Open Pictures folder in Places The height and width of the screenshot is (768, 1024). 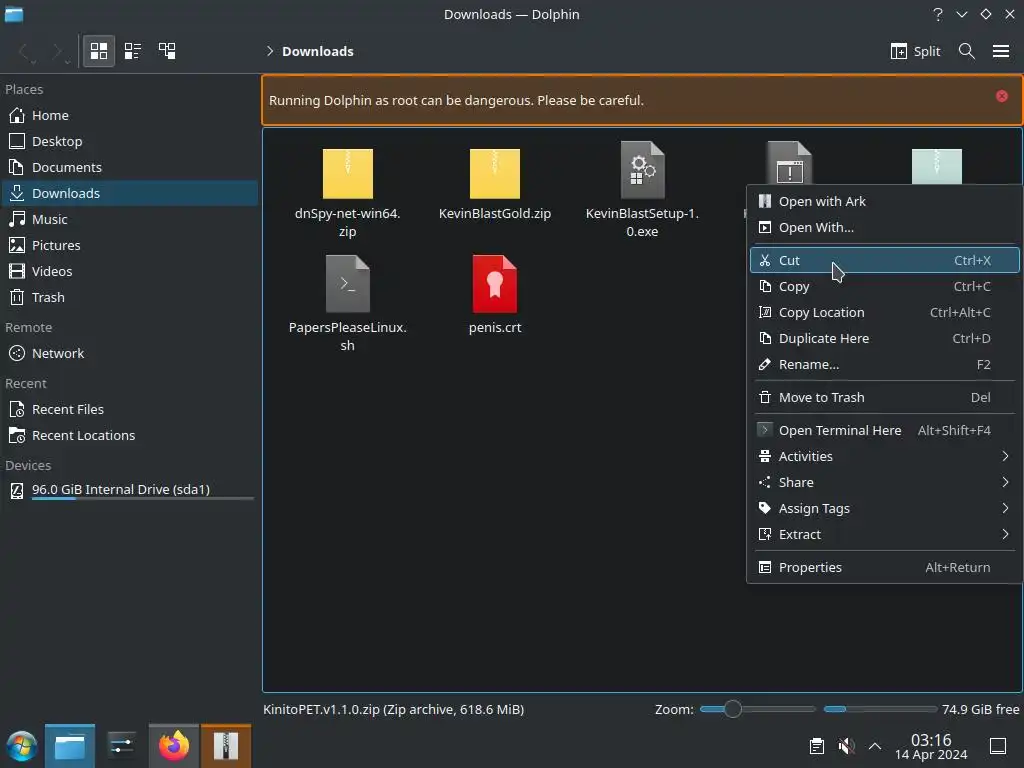[x=129, y=246]
